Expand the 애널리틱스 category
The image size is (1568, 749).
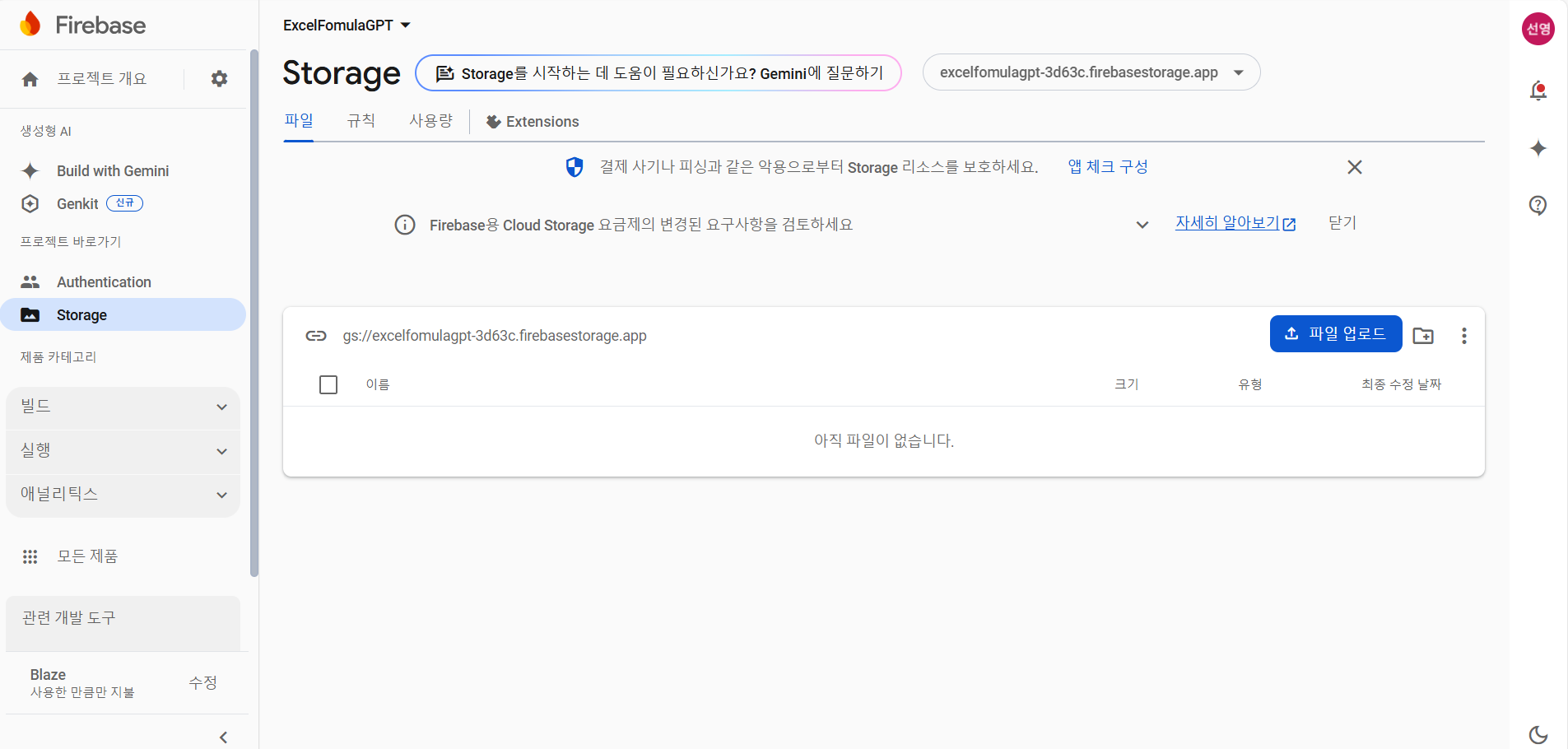(123, 495)
